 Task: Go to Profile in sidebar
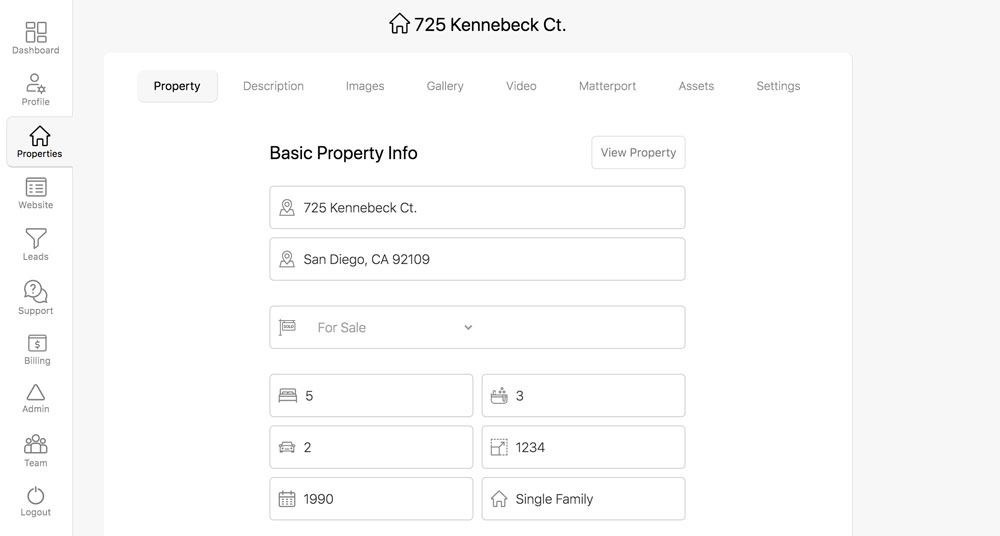click(36, 84)
